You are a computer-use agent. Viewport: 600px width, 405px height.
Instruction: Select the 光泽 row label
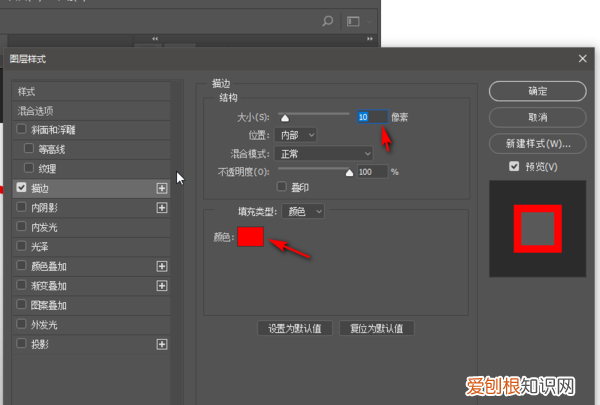[40, 247]
